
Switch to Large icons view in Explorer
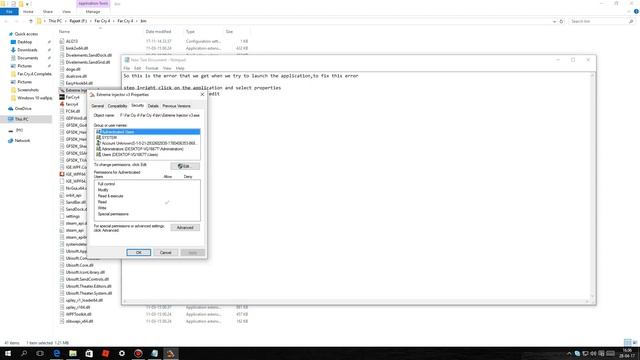pyautogui.click(x=635, y=342)
